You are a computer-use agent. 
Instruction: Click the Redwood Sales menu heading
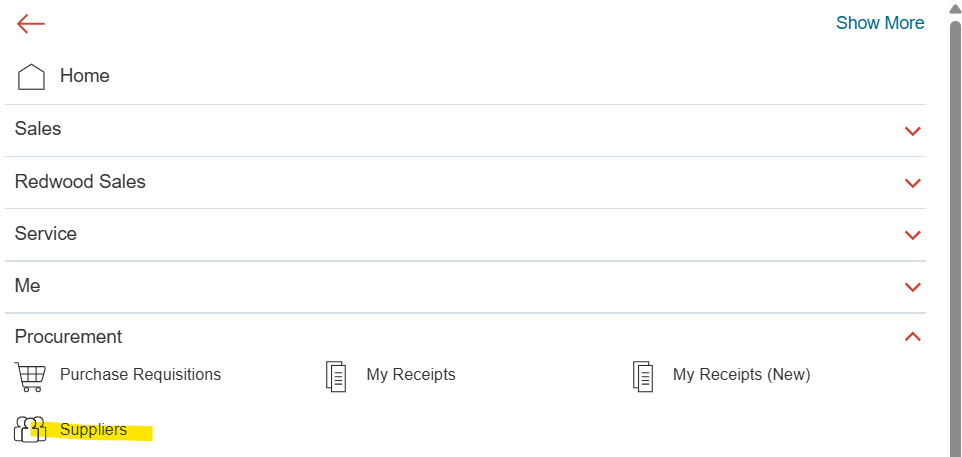click(x=80, y=182)
